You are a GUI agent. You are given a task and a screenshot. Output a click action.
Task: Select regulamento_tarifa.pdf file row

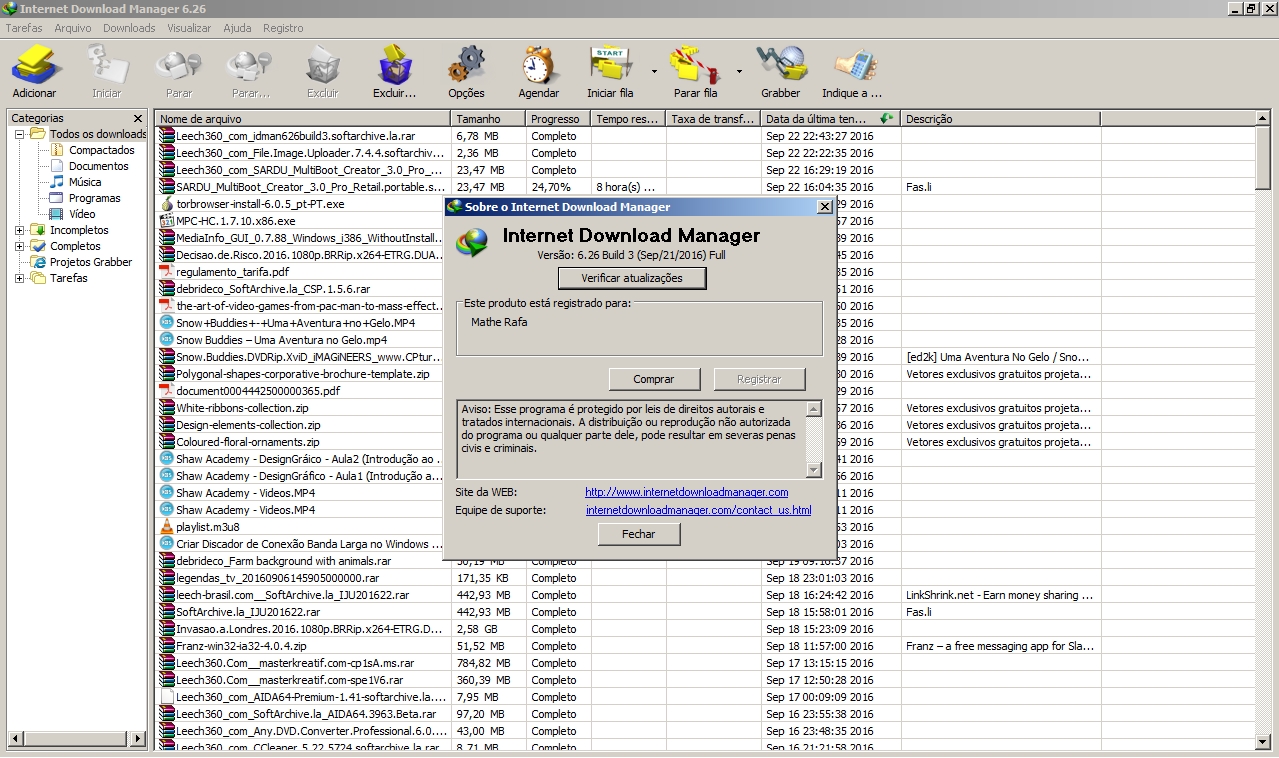tap(233, 272)
